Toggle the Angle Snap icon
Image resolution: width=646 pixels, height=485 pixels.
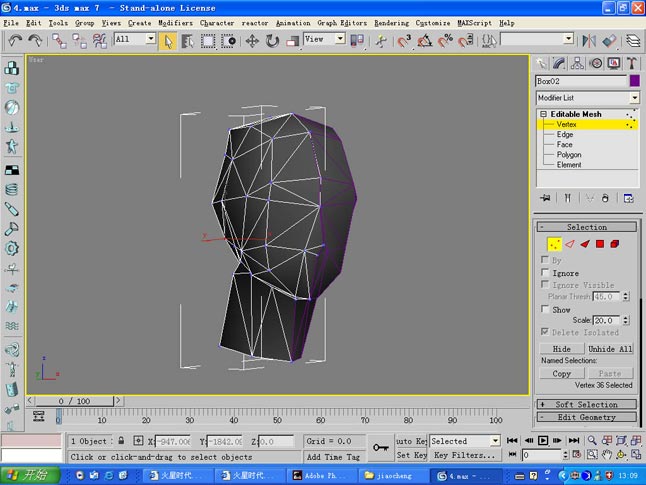(x=424, y=41)
